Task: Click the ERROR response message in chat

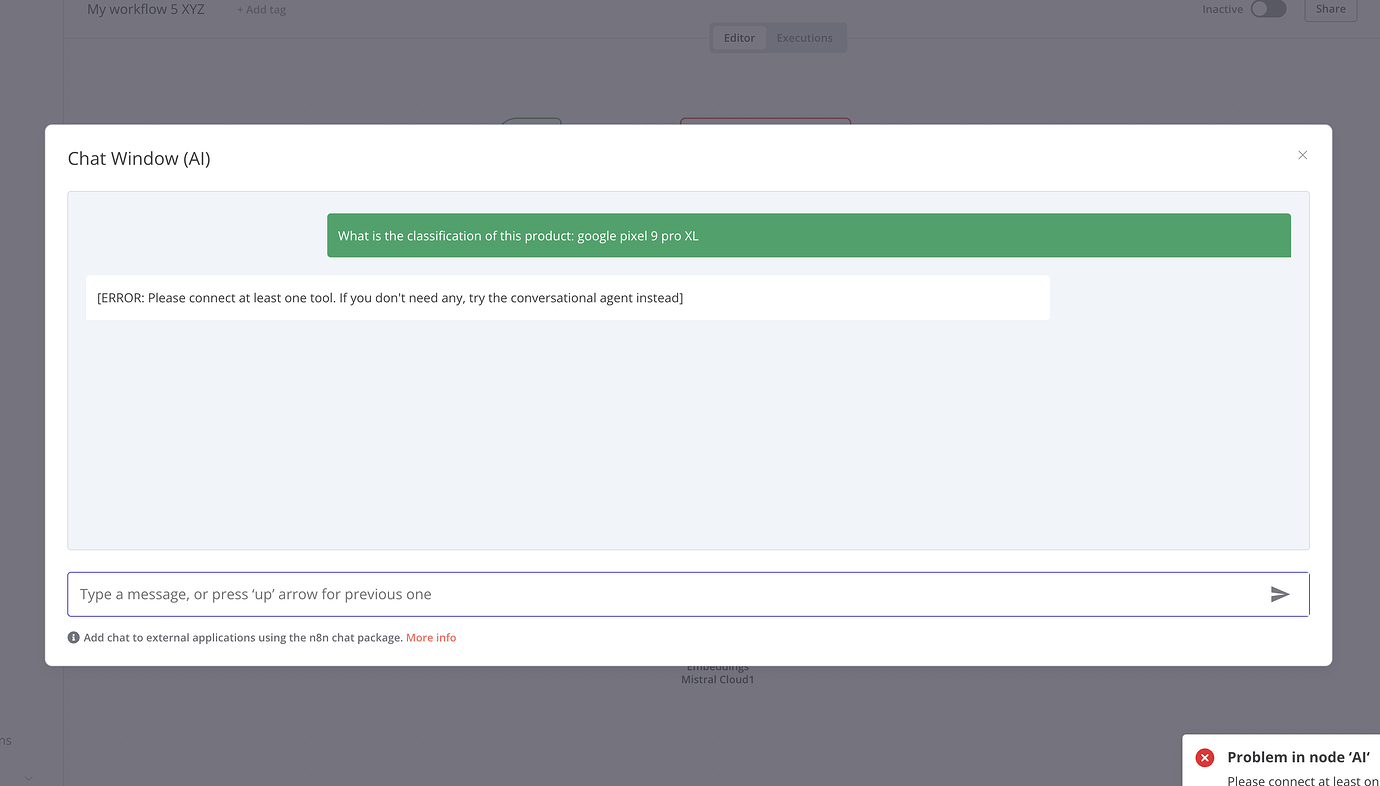Action: (x=567, y=298)
